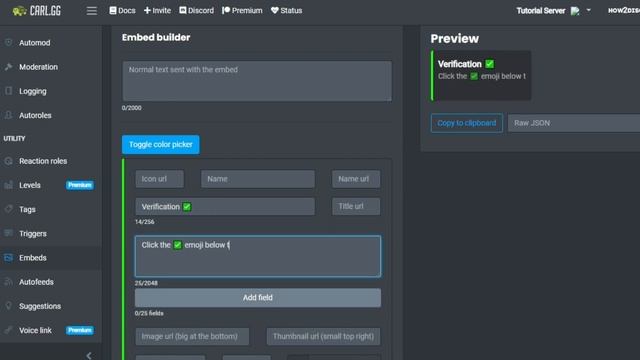
Task: Click the Voice link chain icon
Action: point(9,330)
